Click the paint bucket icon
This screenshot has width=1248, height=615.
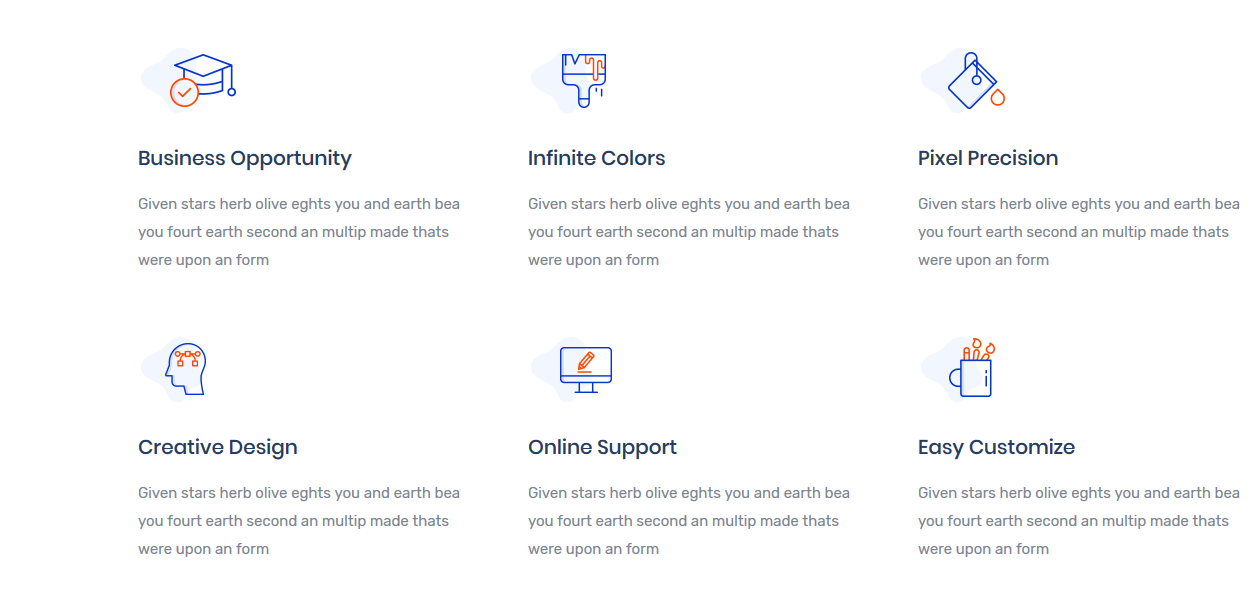(971, 82)
